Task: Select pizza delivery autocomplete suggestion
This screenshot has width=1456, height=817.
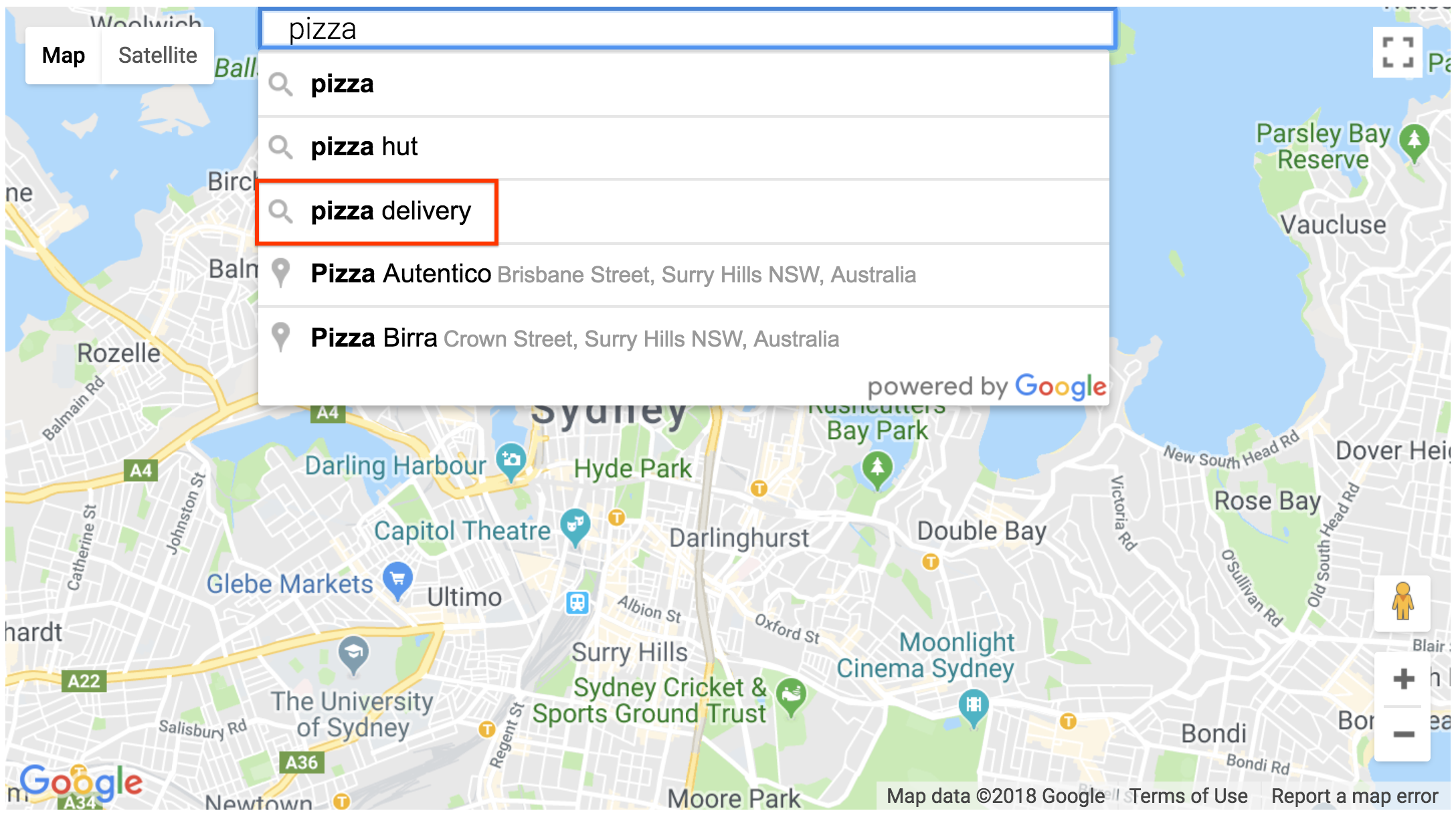Action: [x=391, y=210]
